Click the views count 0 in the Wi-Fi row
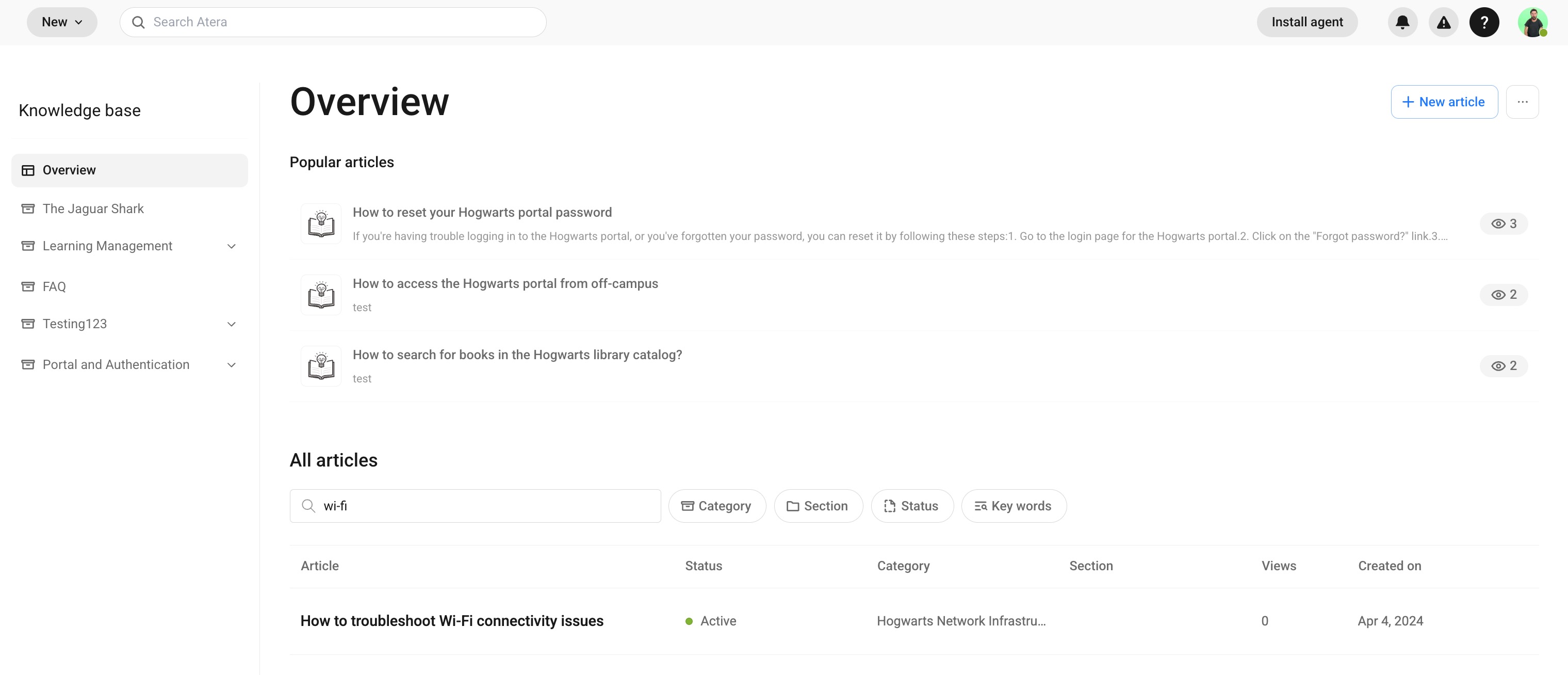 pyautogui.click(x=1265, y=621)
